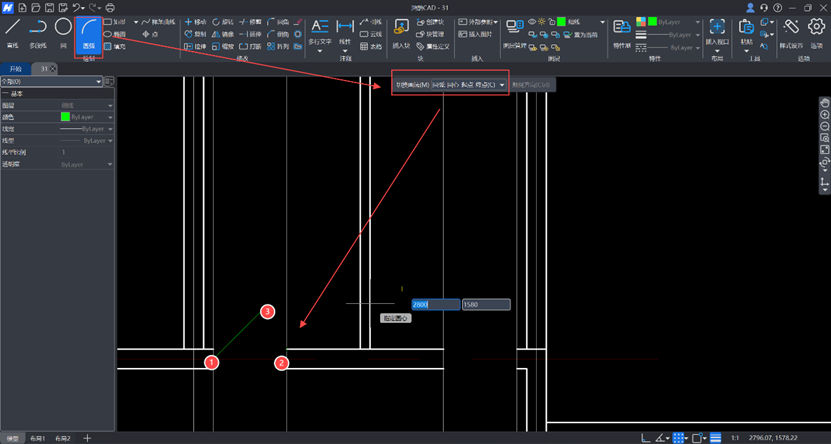The height and width of the screenshot is (444, 831).
Task: Click 插入图片 insert image button
Action: pyautogui.click(x=475, y=34)
